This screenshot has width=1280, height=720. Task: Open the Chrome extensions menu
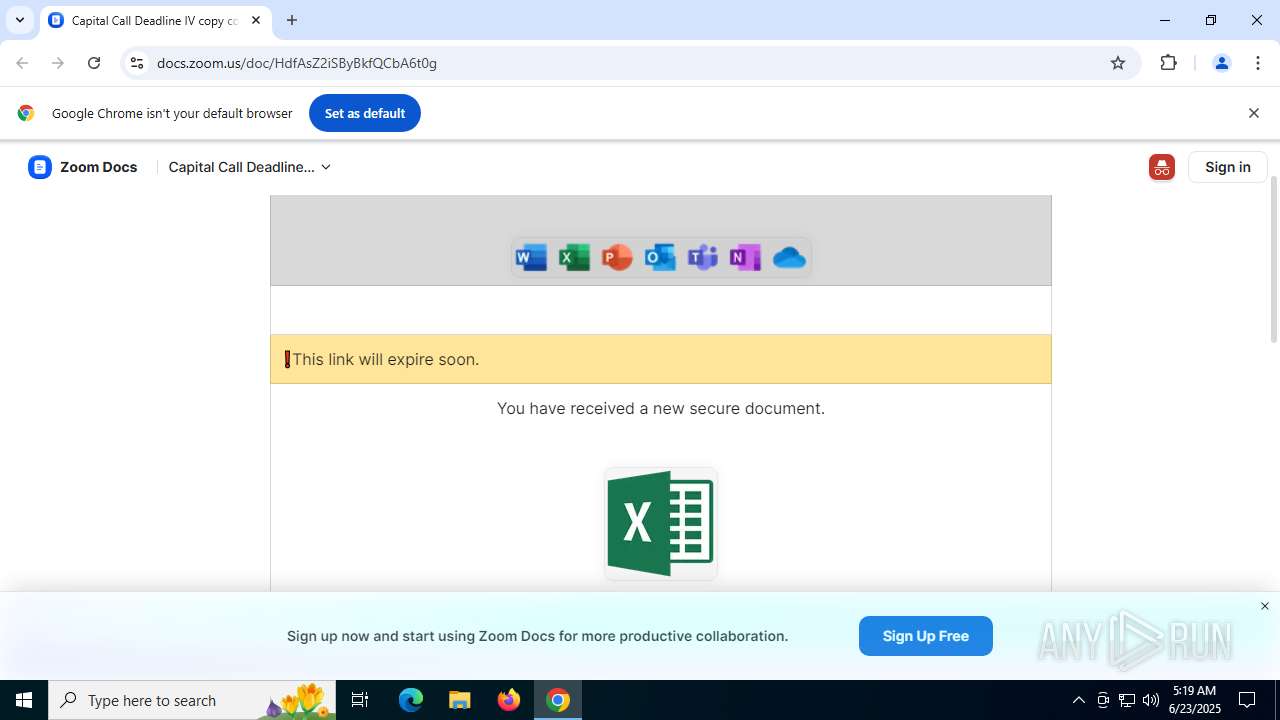tap(1169, 63)
